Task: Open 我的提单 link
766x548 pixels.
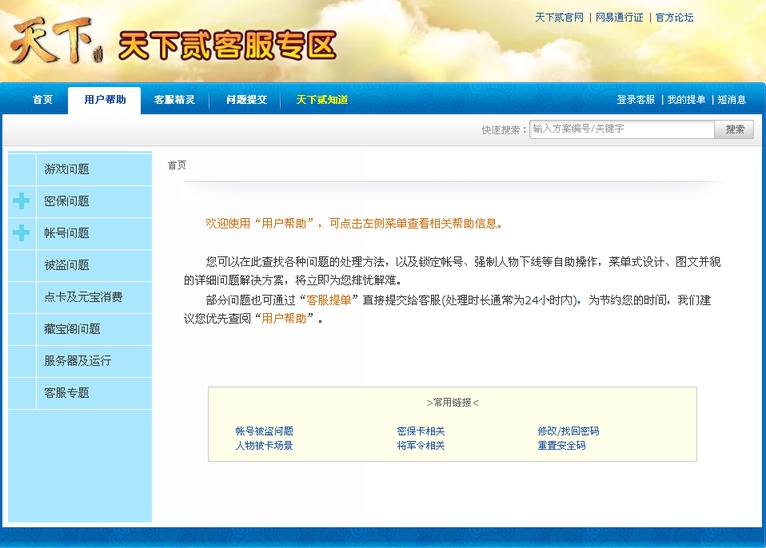Action: point(686,100)
